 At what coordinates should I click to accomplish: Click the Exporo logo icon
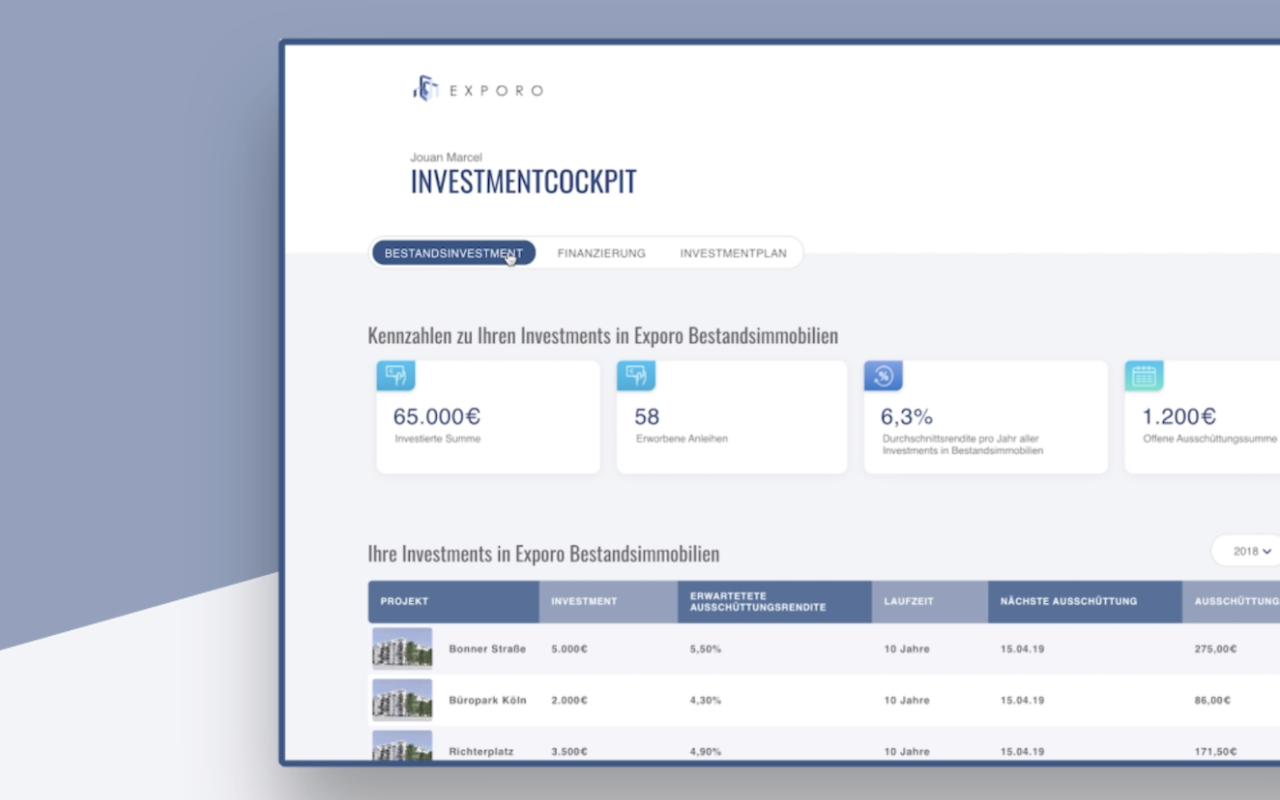pos(426,89)
